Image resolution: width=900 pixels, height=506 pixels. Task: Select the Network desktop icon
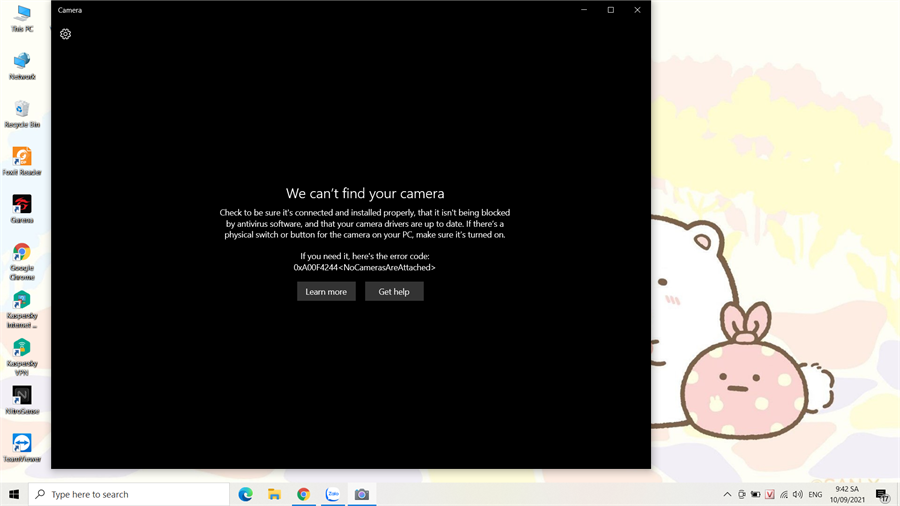coord(22,63)
